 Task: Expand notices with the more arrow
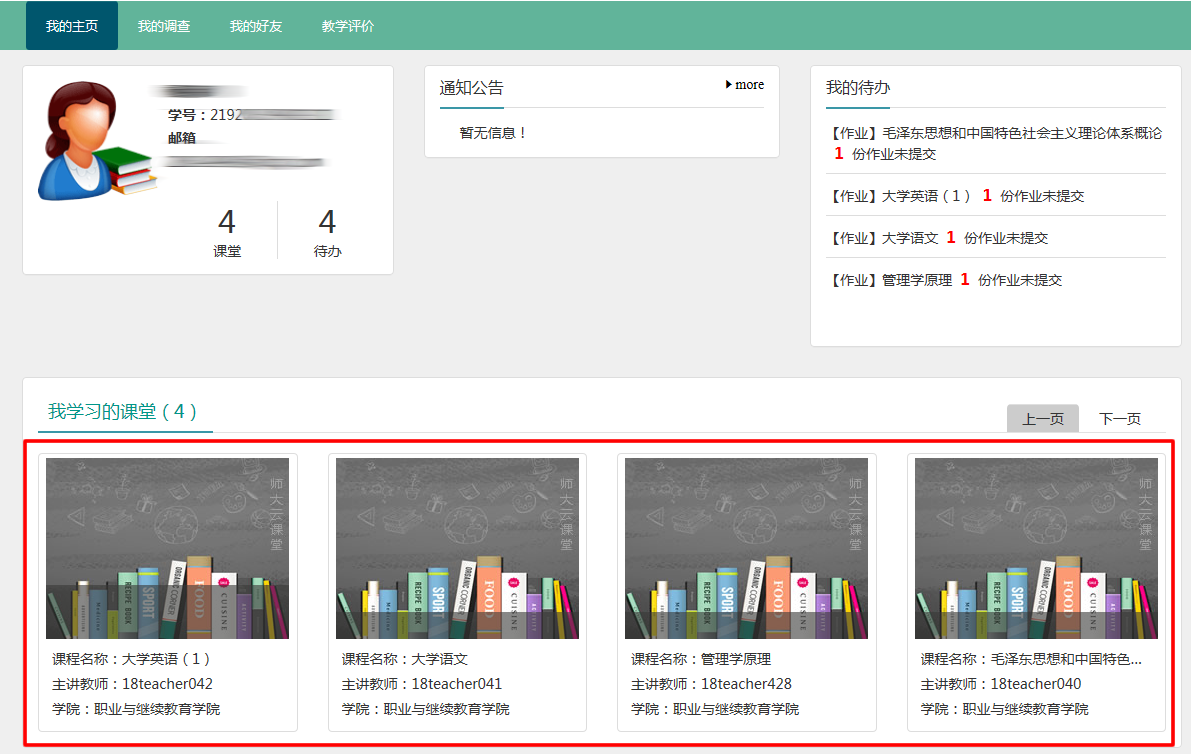pos(745,85)
